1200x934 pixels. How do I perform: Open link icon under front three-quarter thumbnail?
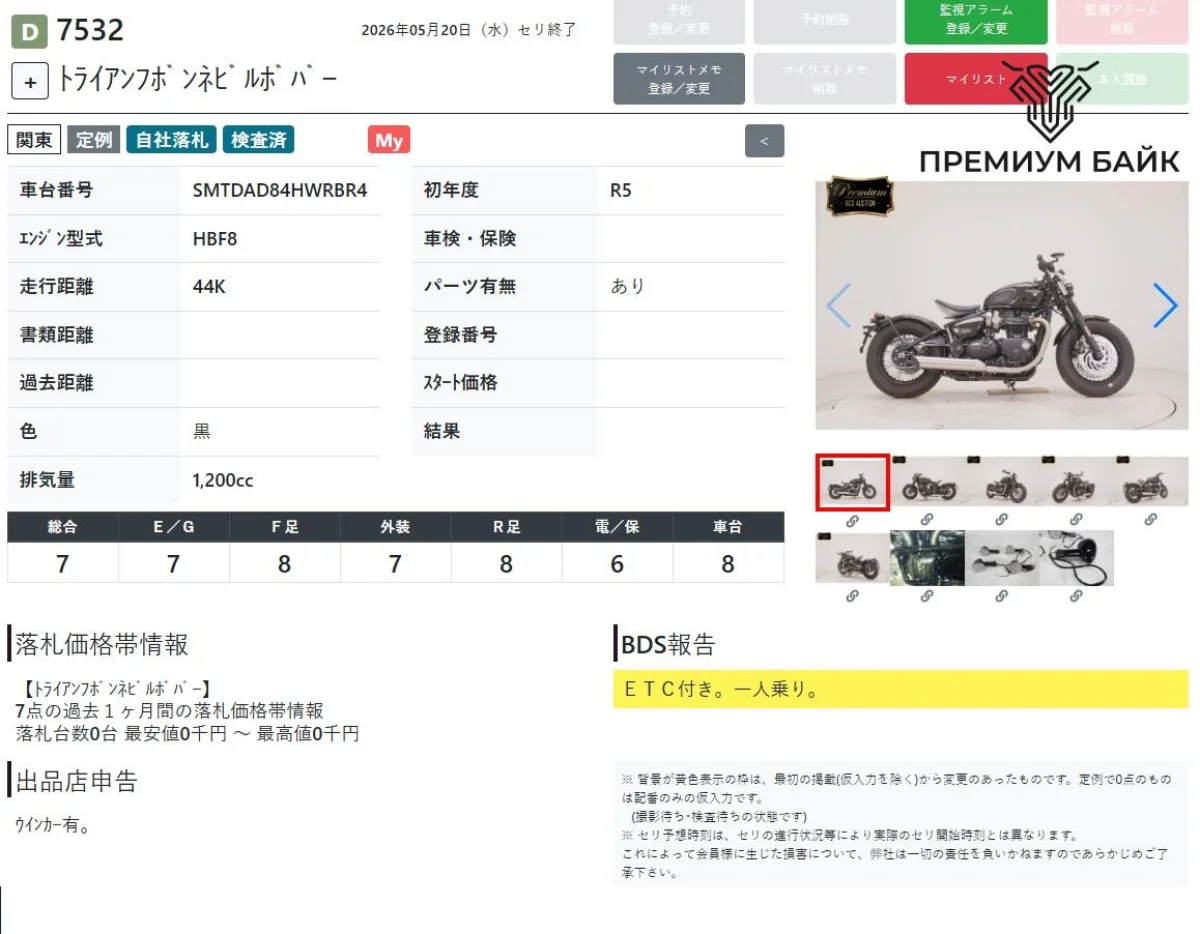(1002, 520)
